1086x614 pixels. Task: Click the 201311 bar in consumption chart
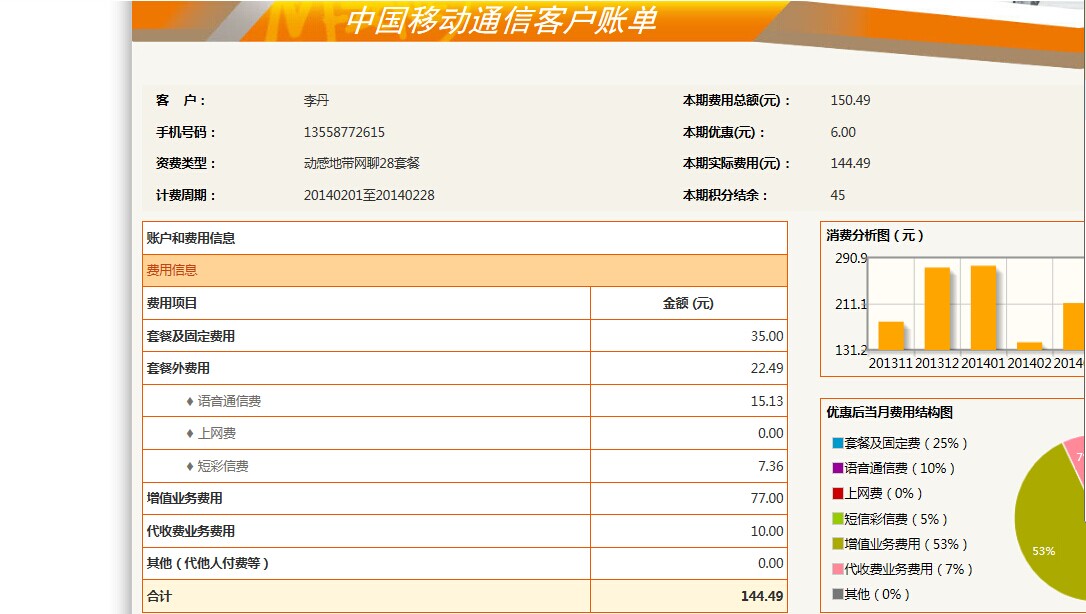pos(891,336)
